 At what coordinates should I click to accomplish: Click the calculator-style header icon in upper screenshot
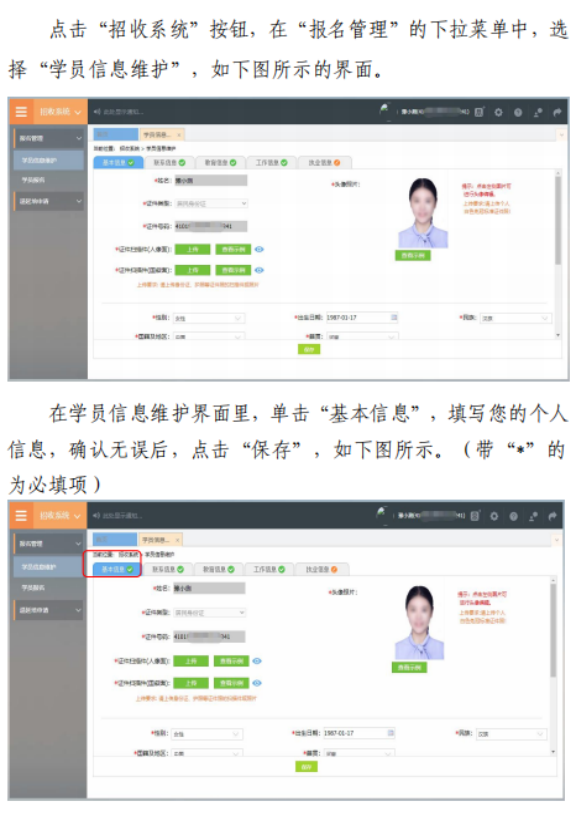click(x=478, y=112)
